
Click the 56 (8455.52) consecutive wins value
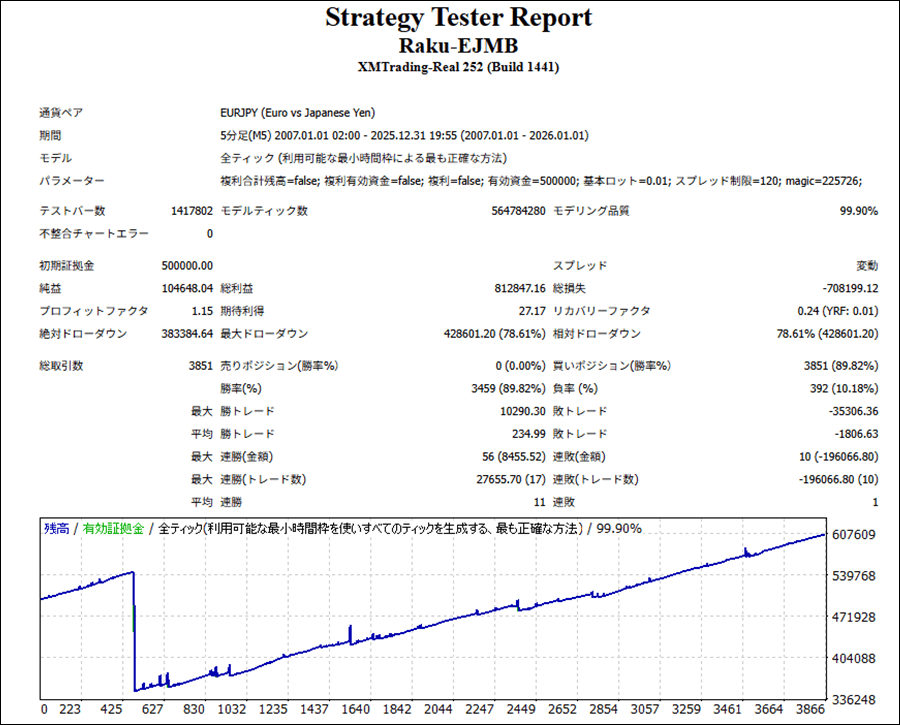click(x=514, y=456)
